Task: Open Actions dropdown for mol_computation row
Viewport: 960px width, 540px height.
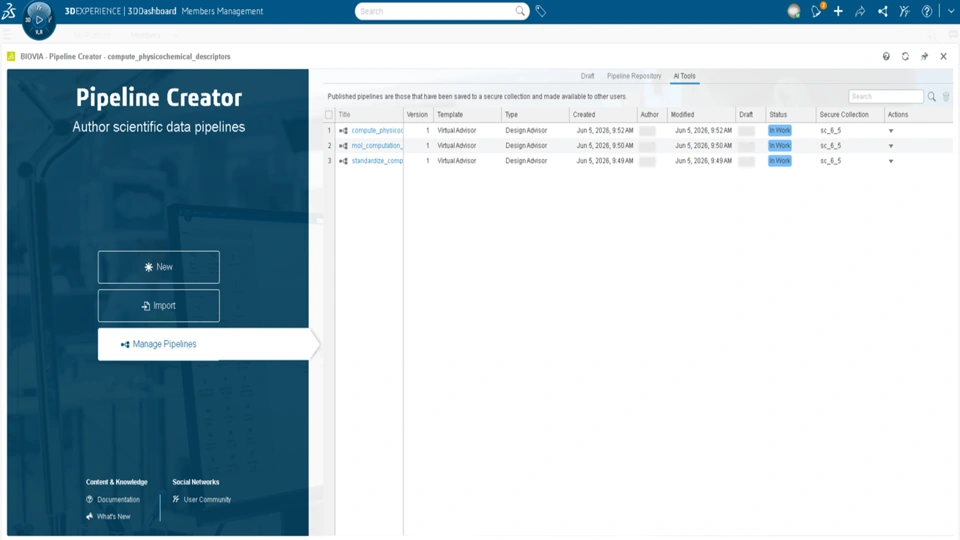Action: (891, 146)
